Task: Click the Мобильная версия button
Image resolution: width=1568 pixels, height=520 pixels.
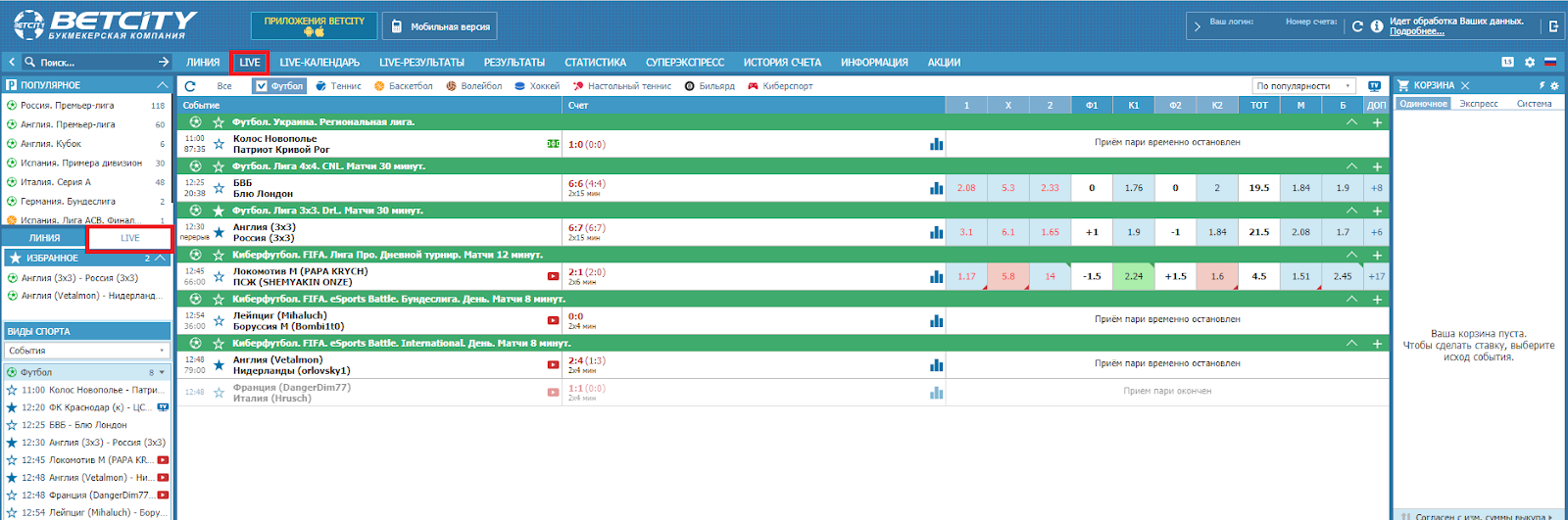Action: [x=440, y=26]
